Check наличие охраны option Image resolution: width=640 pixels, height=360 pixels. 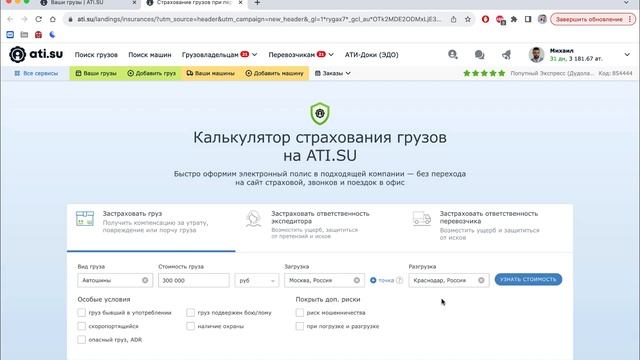(x=190, y=326)
